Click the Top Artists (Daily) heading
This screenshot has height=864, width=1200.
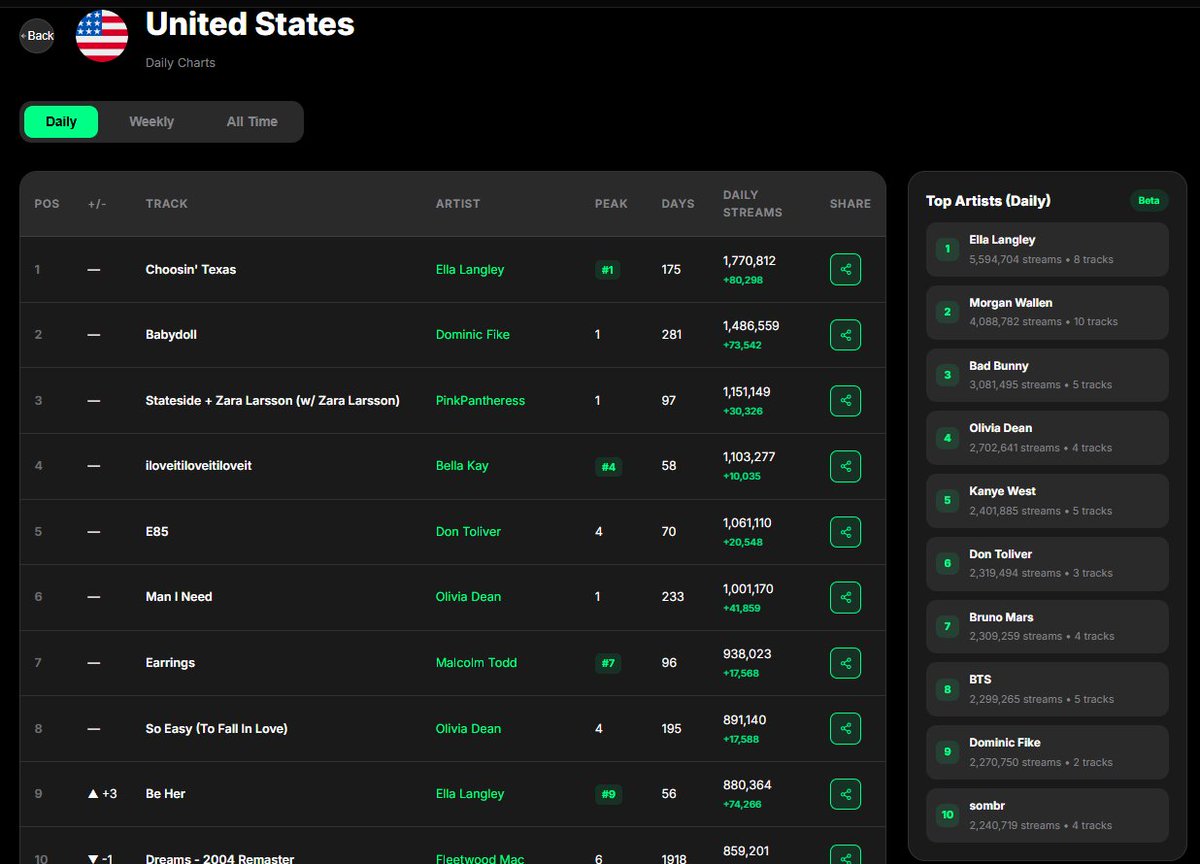tap(988, 201)
